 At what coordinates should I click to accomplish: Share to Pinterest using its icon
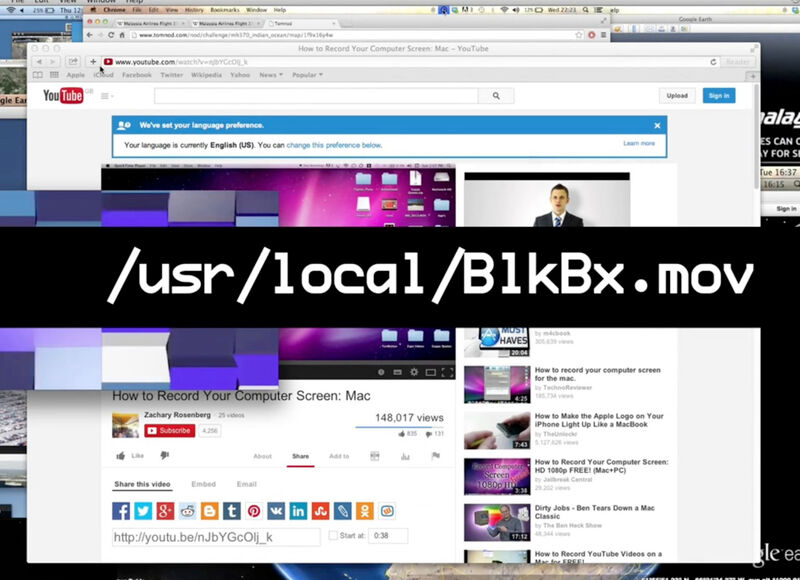pyautogui.click(x=254, y=511)
